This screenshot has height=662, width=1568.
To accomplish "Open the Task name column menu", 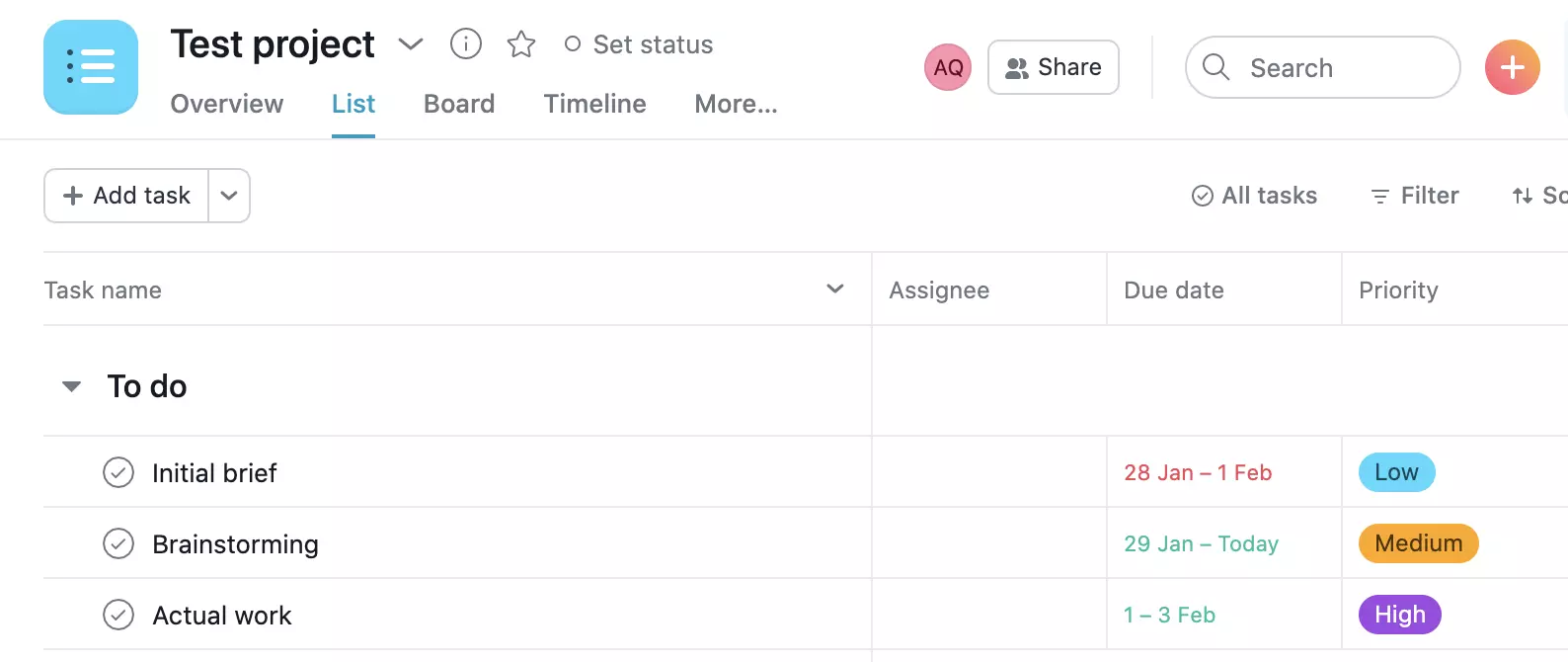I will (x=835, y=290).
